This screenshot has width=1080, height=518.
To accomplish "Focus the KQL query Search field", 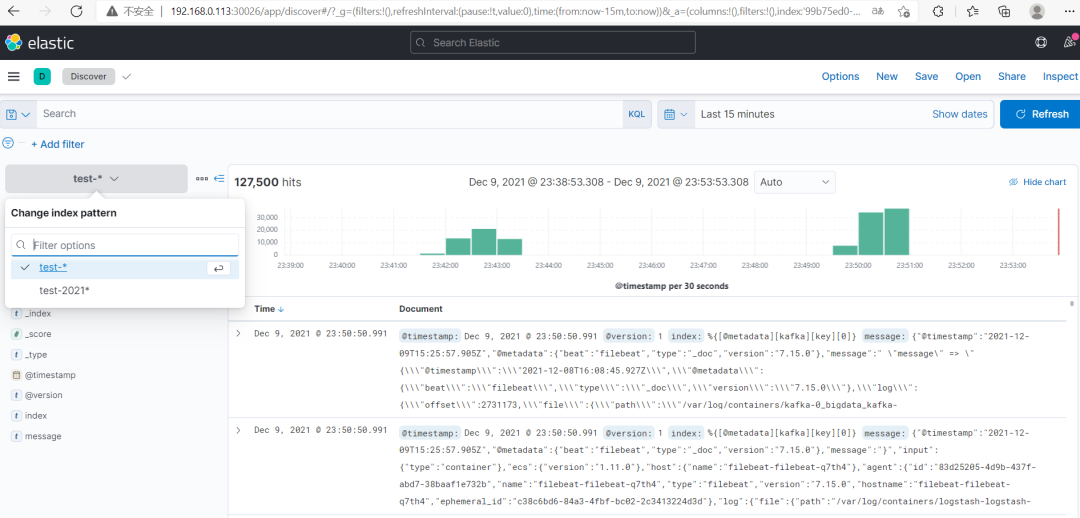I will (331, 114).
